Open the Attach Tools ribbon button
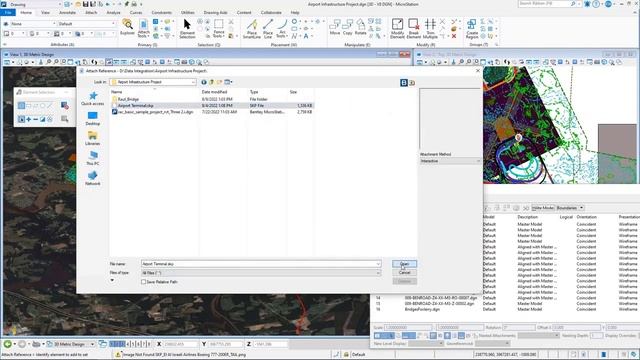640x360 pixels. [144, 28]
